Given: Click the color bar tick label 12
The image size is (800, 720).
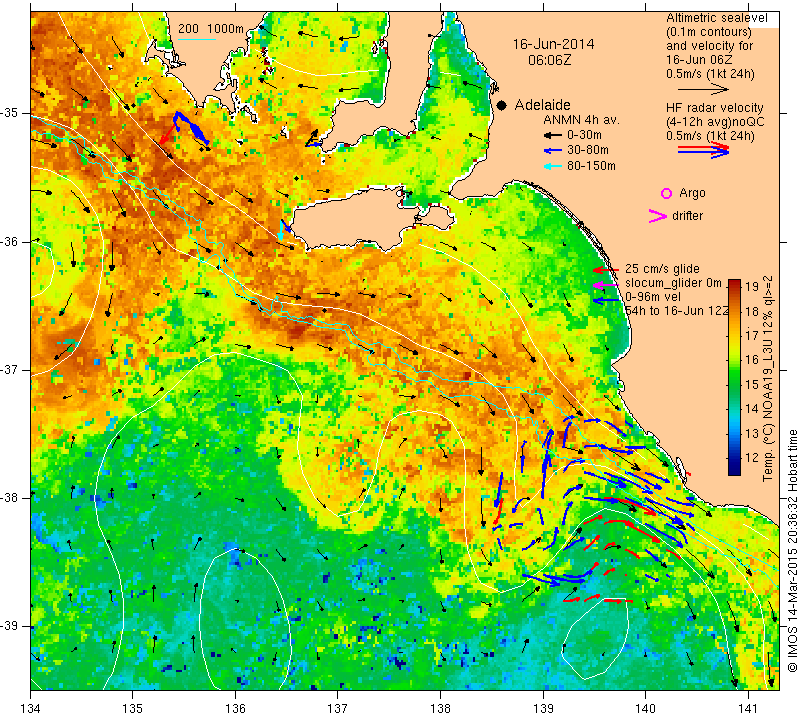Looking at the screenshot, I should coord(752,458).
